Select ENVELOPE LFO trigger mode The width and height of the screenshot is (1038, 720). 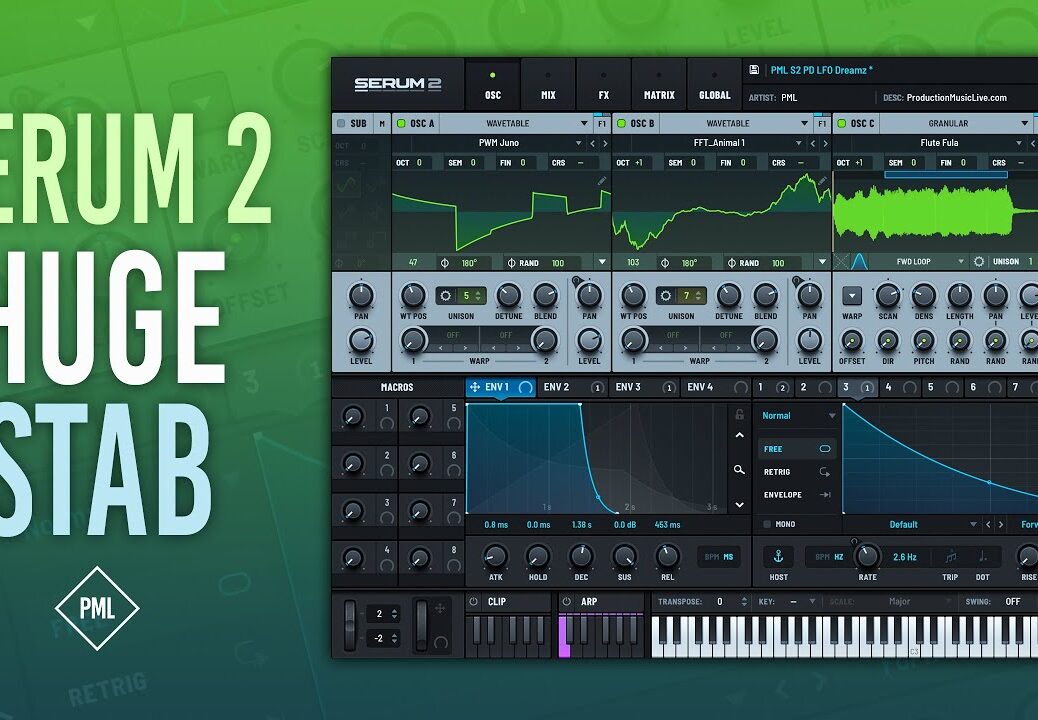click(x=796, y=494)
